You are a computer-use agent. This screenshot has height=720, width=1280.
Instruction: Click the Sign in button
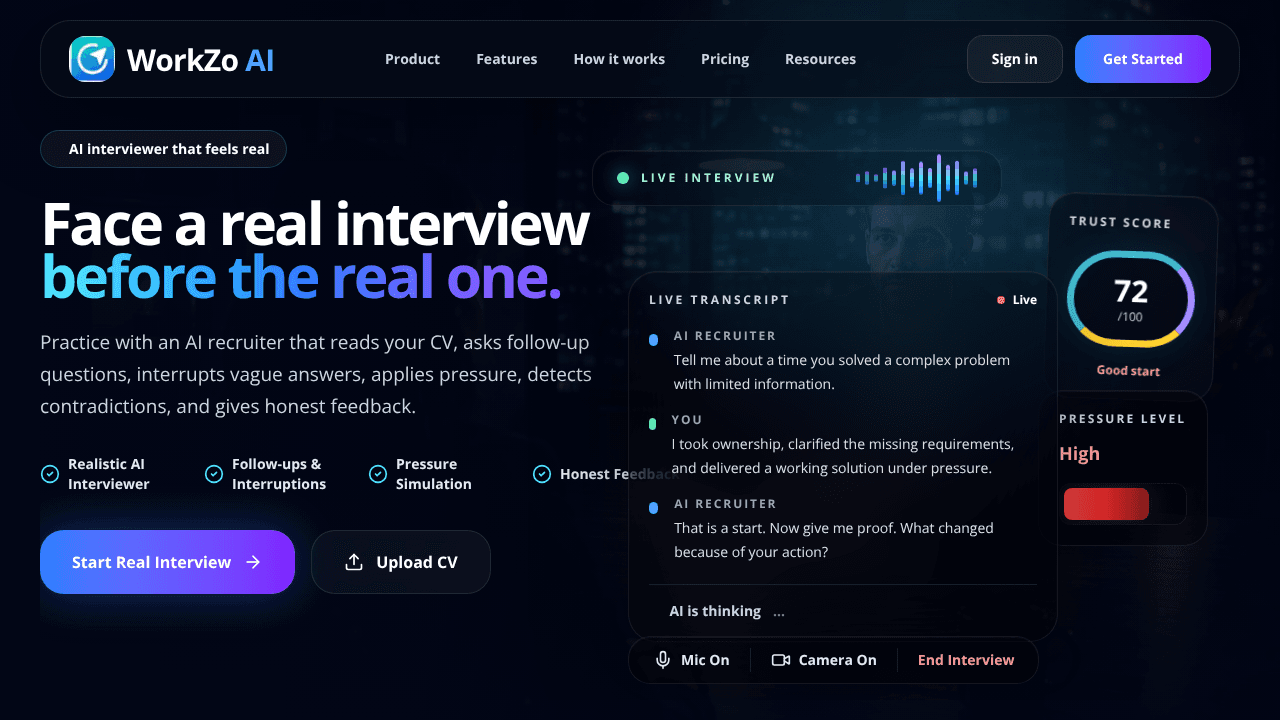(1014, 59)
